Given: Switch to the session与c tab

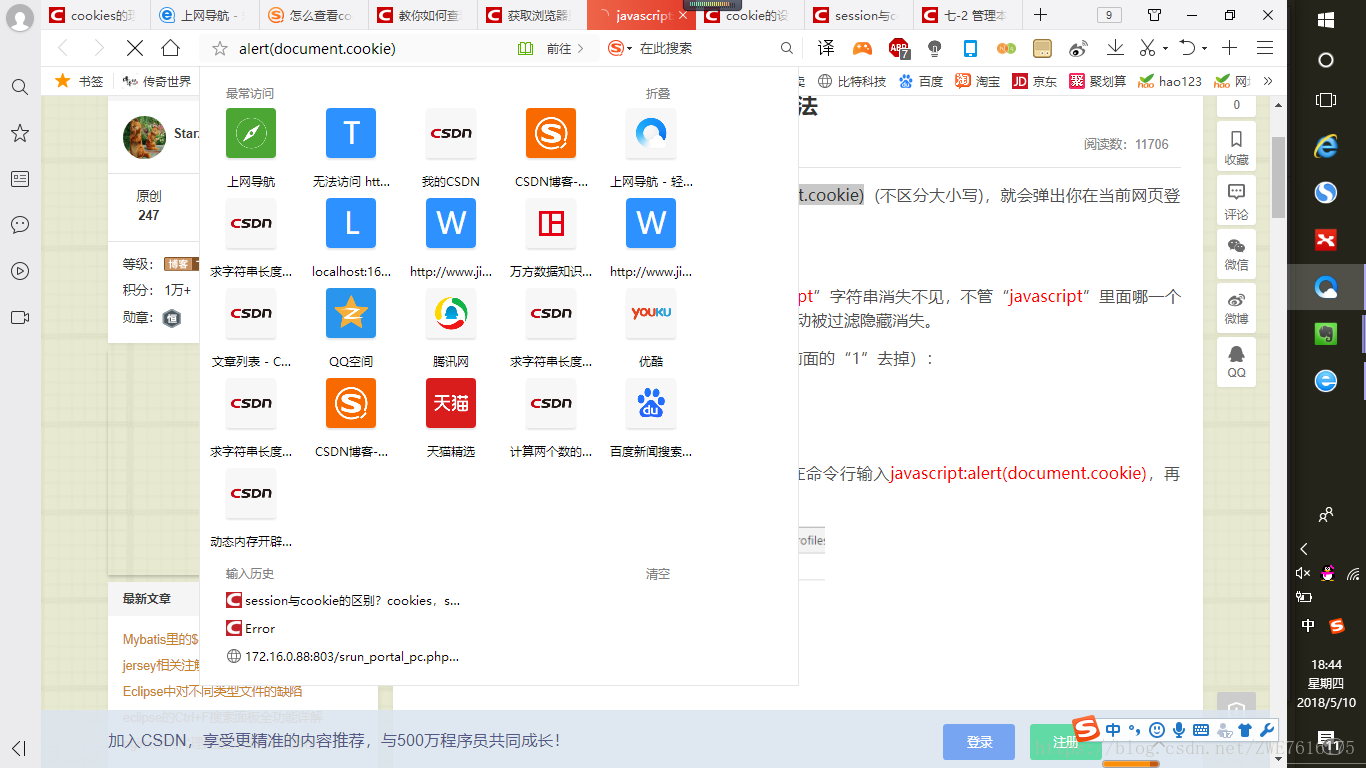Looking at the screenshot, I should [x=858, y=15].
